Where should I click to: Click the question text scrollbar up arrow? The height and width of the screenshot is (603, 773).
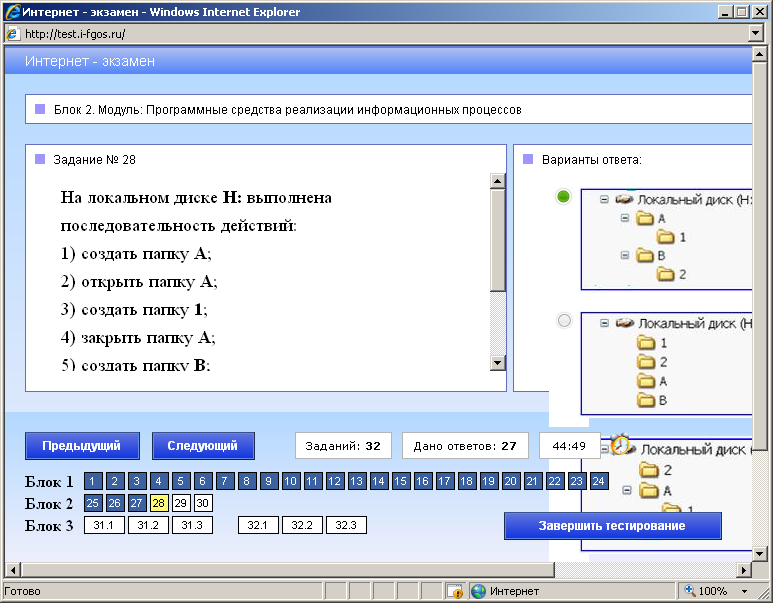498,181
